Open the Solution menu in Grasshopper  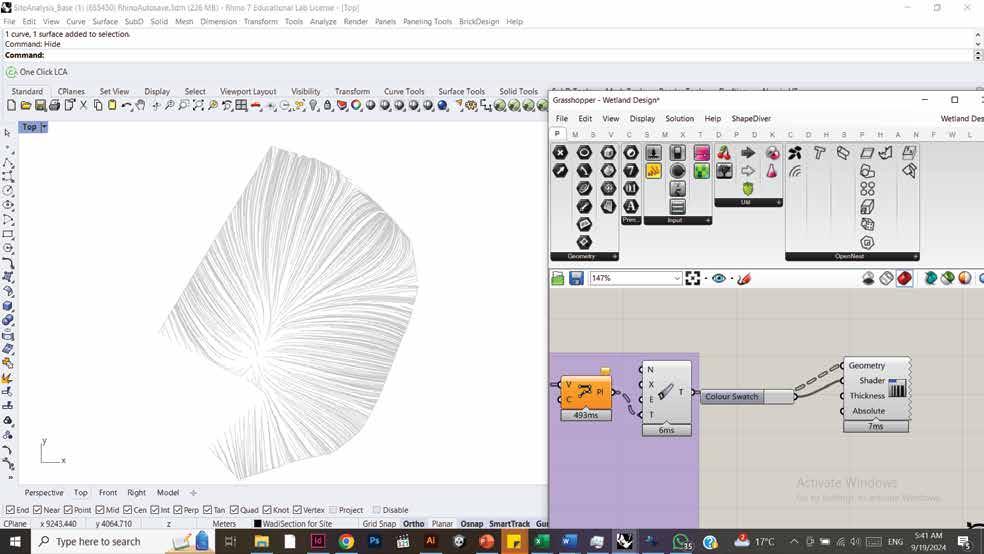[x=679, y=118]
